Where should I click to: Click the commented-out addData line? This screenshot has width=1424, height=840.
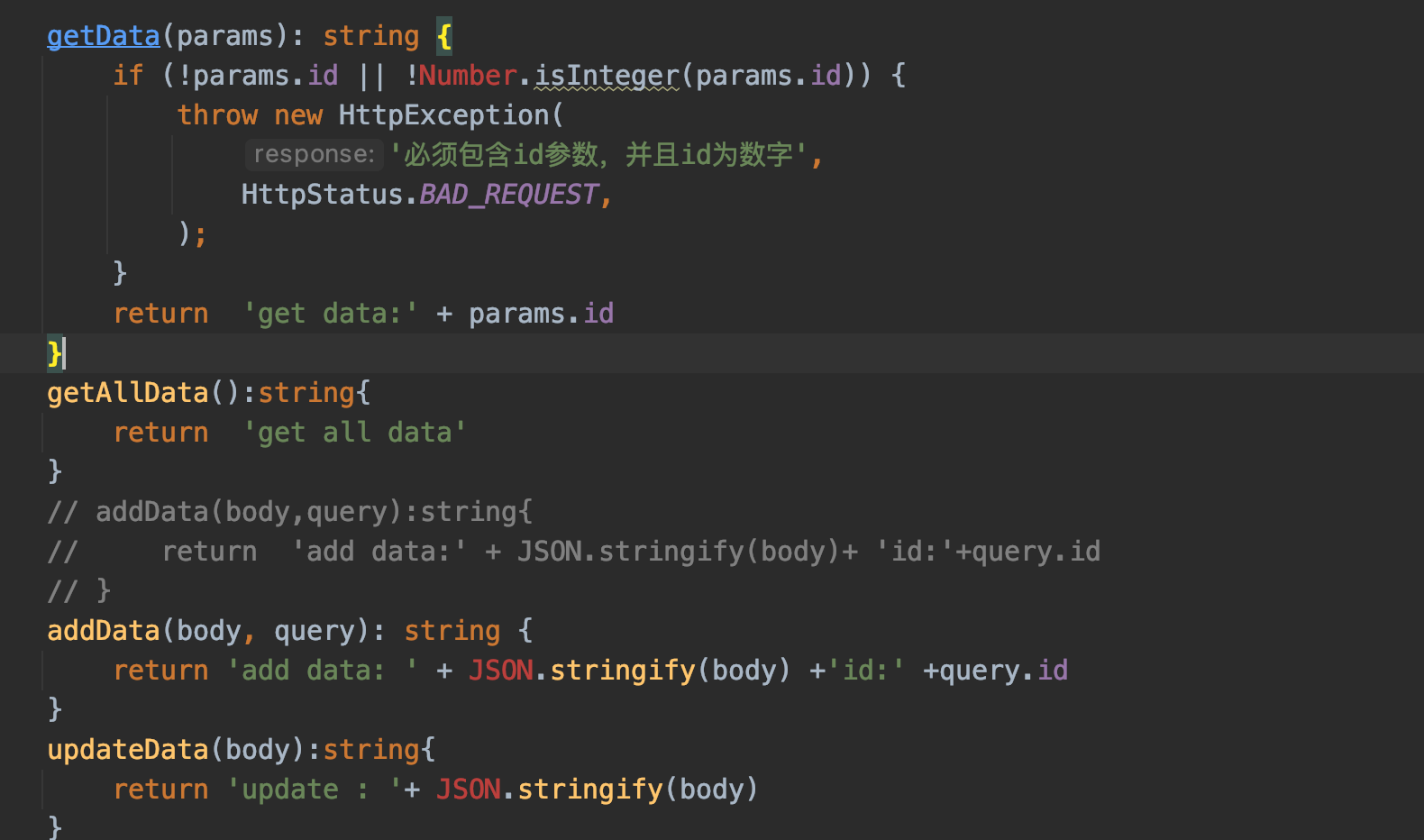click(290, 512)
